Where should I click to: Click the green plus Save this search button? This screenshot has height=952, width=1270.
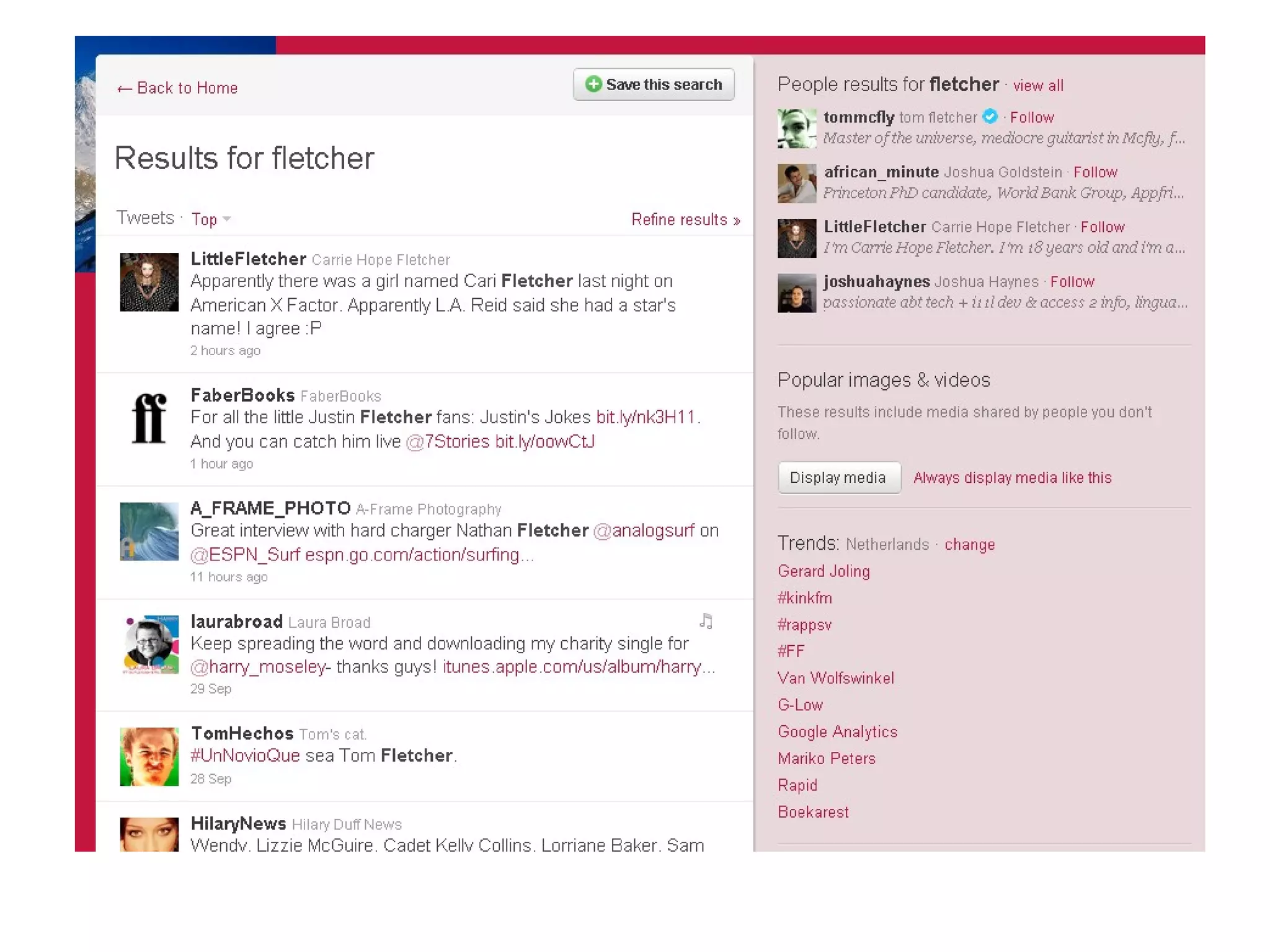pos(654,84)
